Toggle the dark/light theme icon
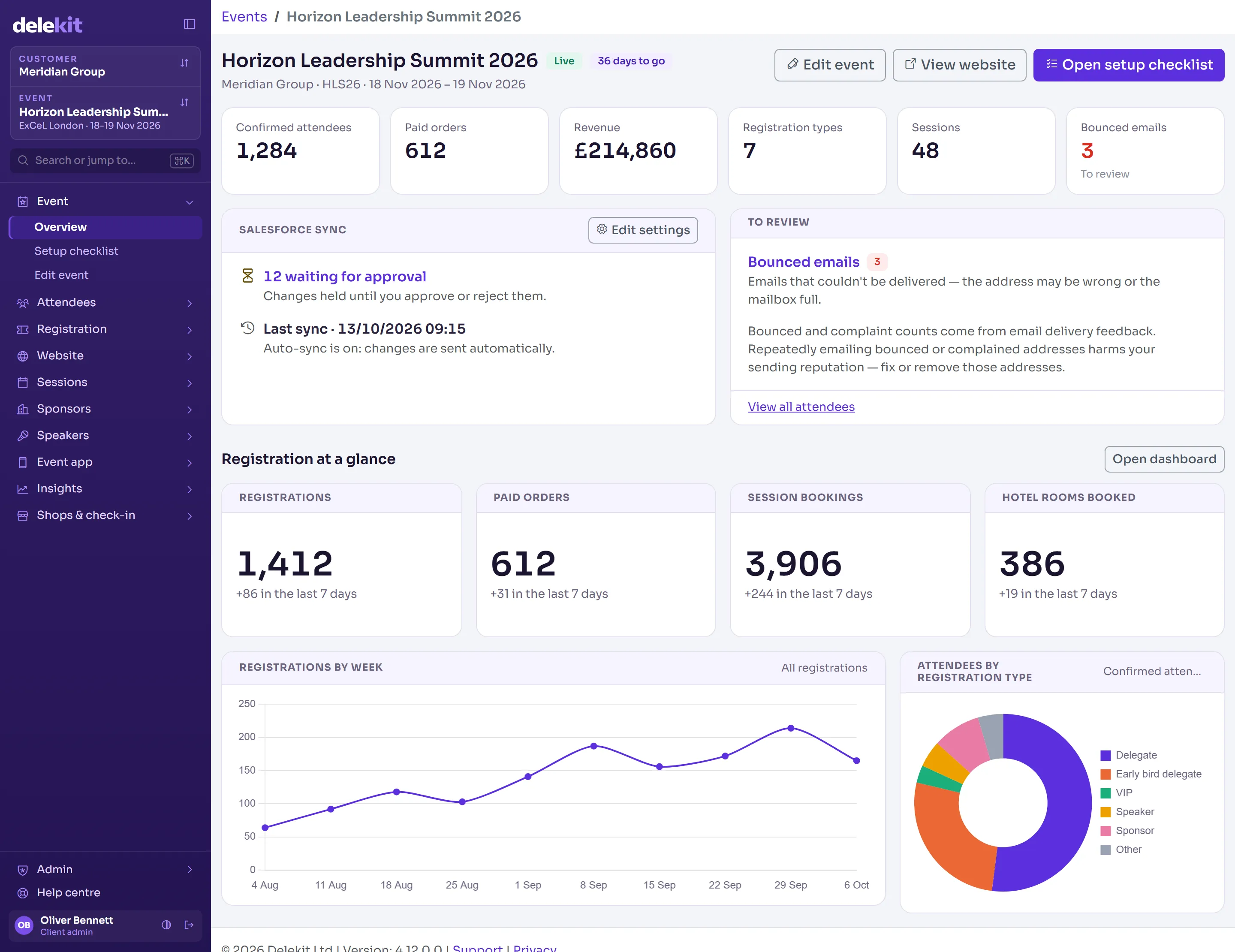The width and height of the screenshot is (1235, 952). pos(166,925)
